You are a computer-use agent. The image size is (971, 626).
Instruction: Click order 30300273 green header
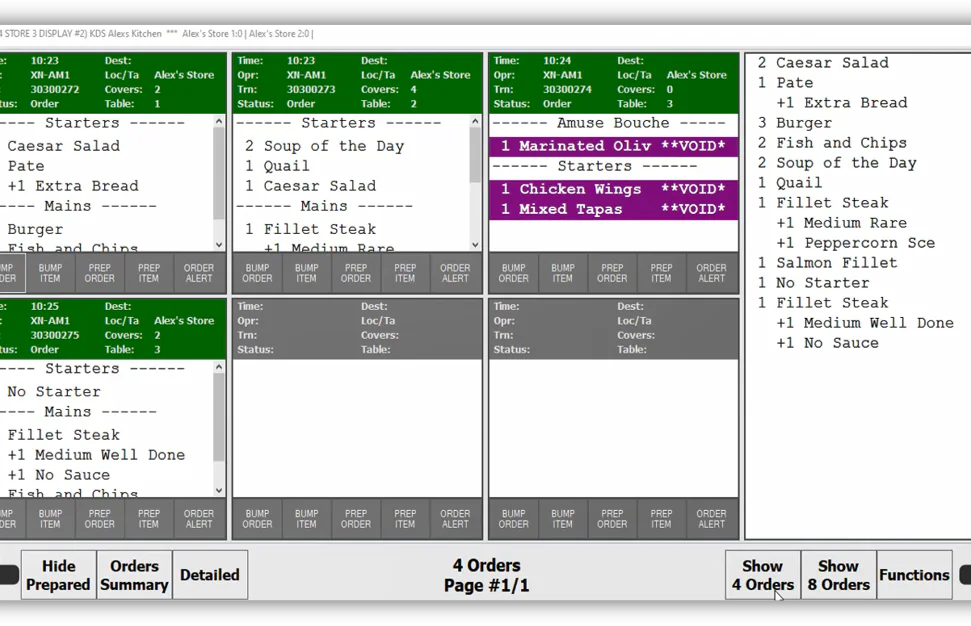click(x=357, y=82)
